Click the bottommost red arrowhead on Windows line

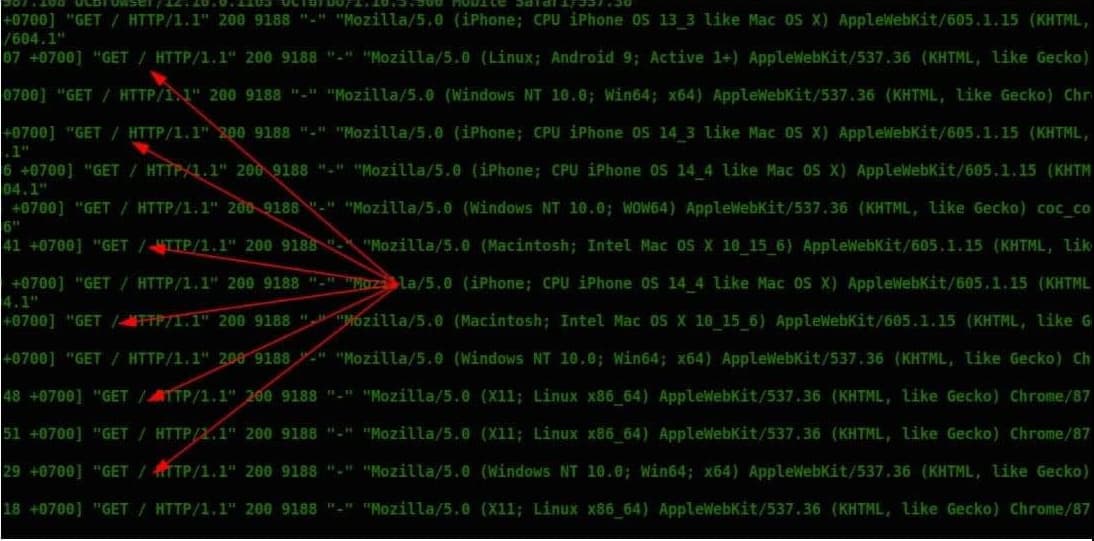click(160, 467)
